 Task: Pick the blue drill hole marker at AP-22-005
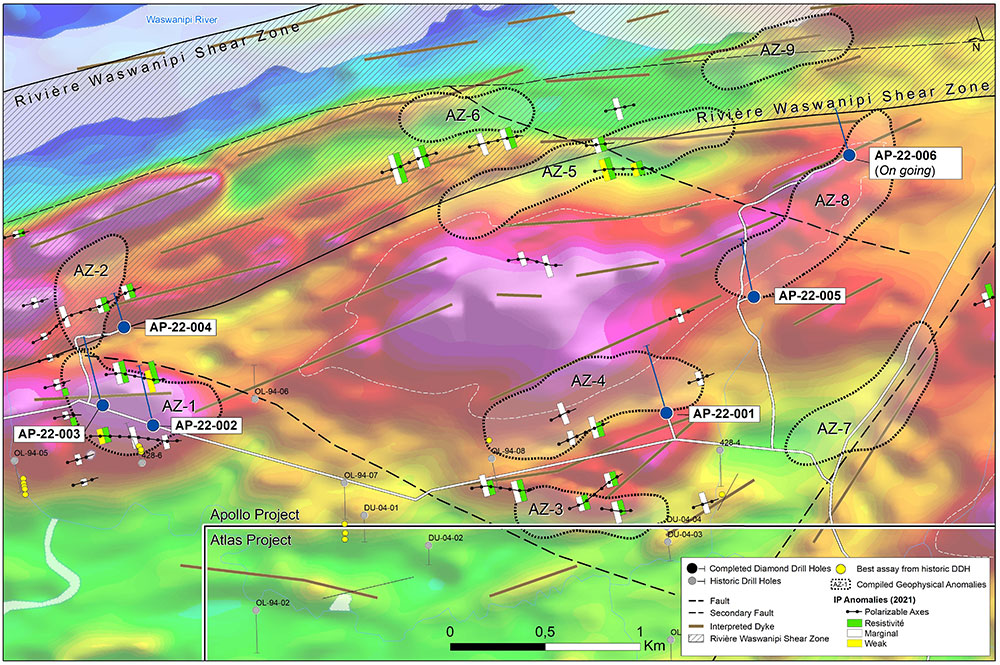pos(754,296)
